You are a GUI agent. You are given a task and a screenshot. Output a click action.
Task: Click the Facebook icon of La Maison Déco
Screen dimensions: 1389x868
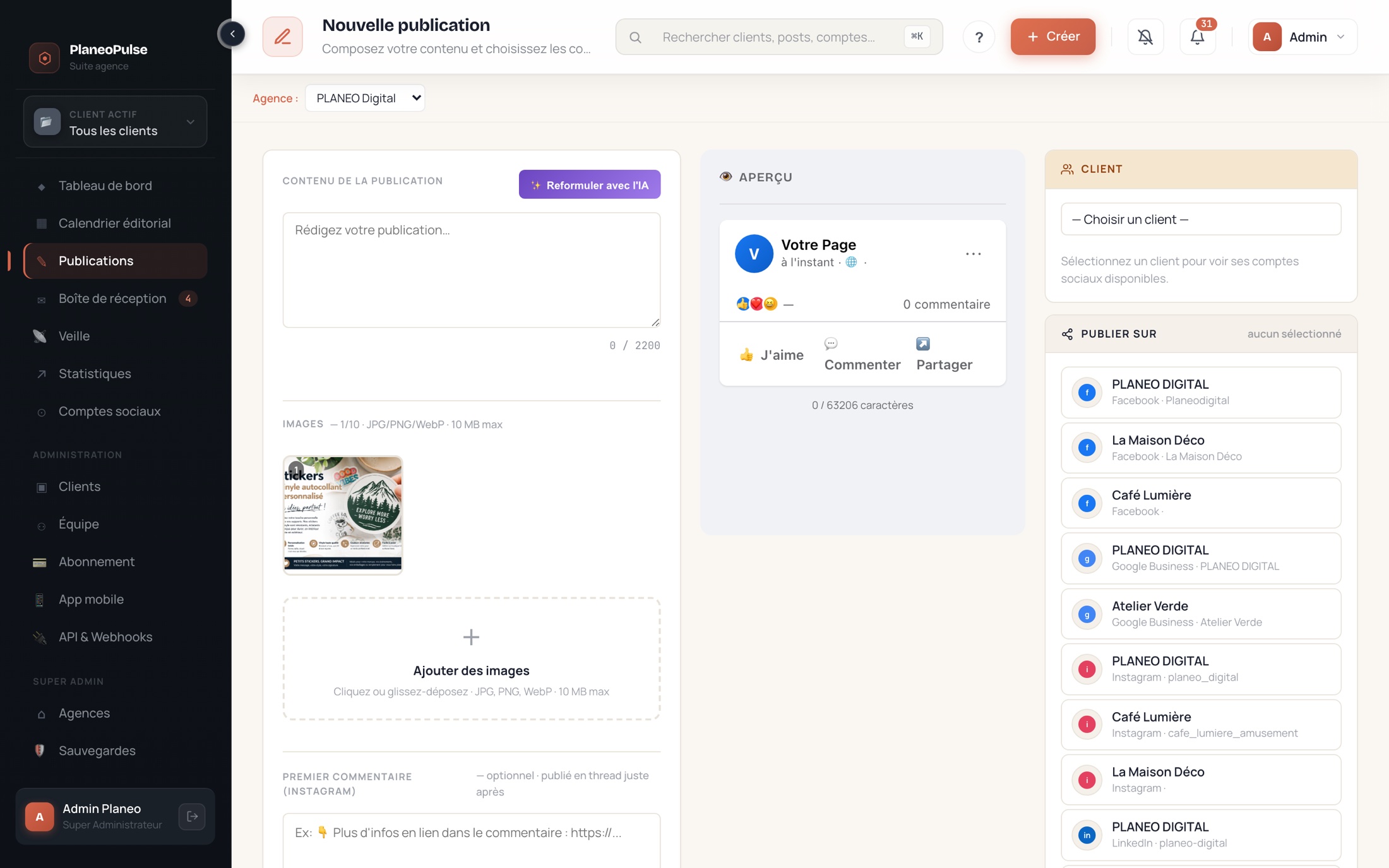tap(1087, 448)
